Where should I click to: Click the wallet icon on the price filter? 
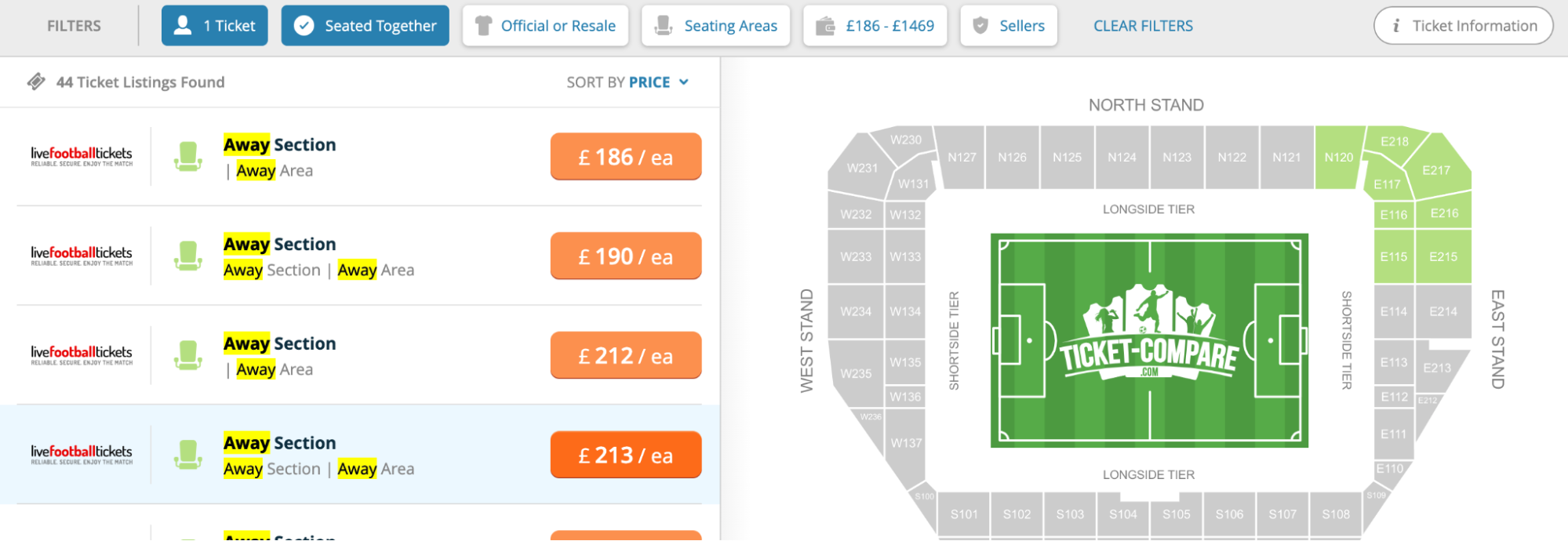824,24
